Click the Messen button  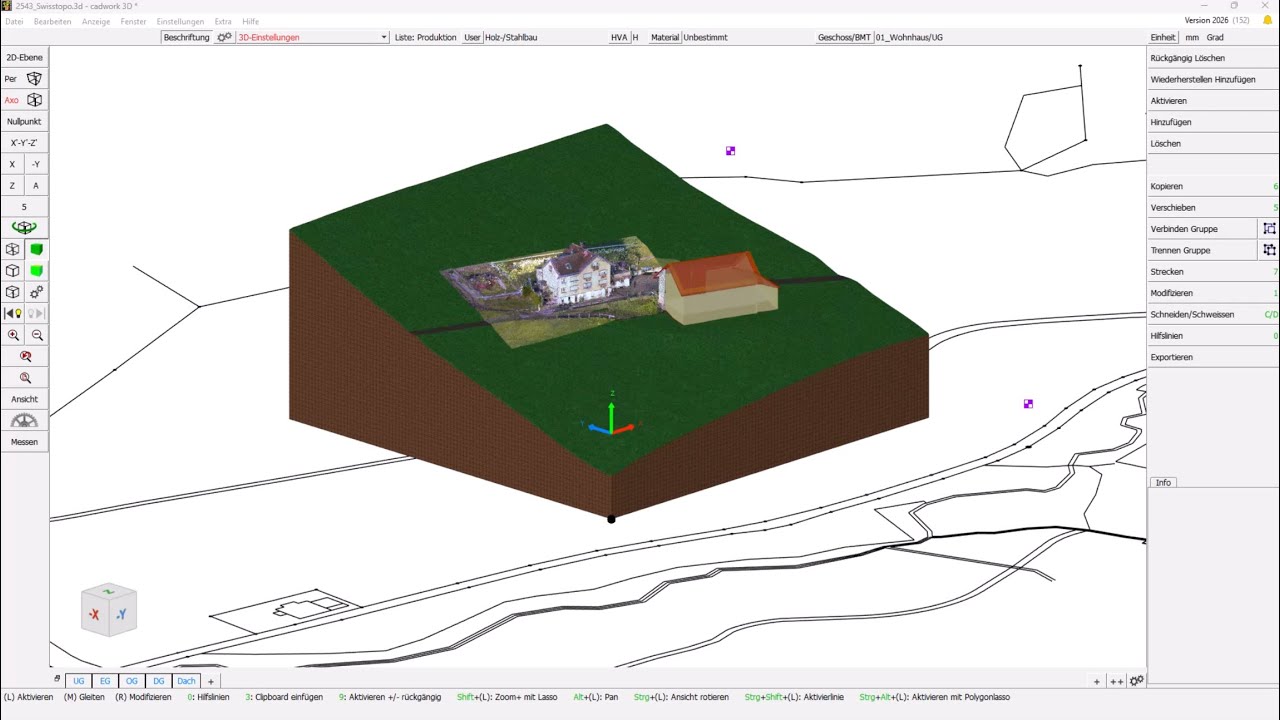pos(24,442)
